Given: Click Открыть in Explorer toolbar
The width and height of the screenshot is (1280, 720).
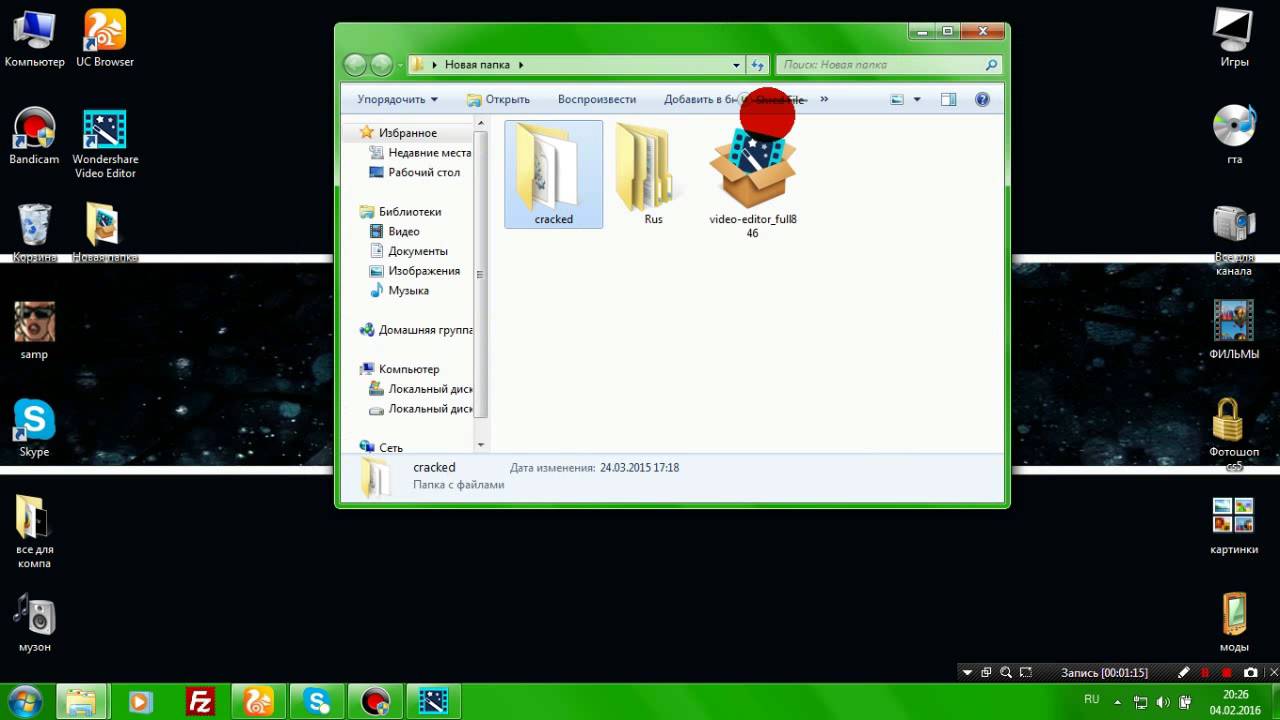Looking at the screenshot, I should tap(498, 99).
